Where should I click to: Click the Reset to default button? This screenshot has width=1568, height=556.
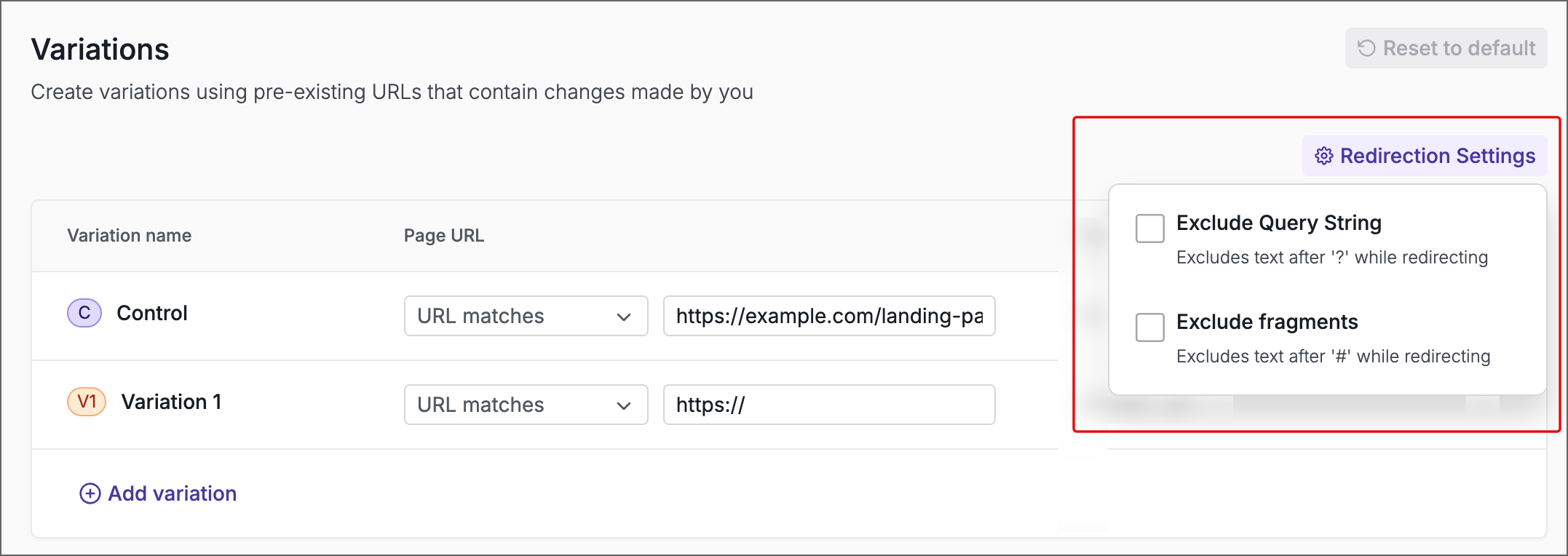tap(1446, 48)
